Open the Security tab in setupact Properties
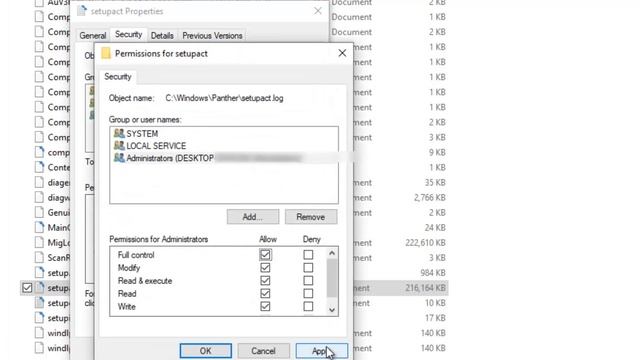Screen dimensions: 640x360 click(128, 34)
